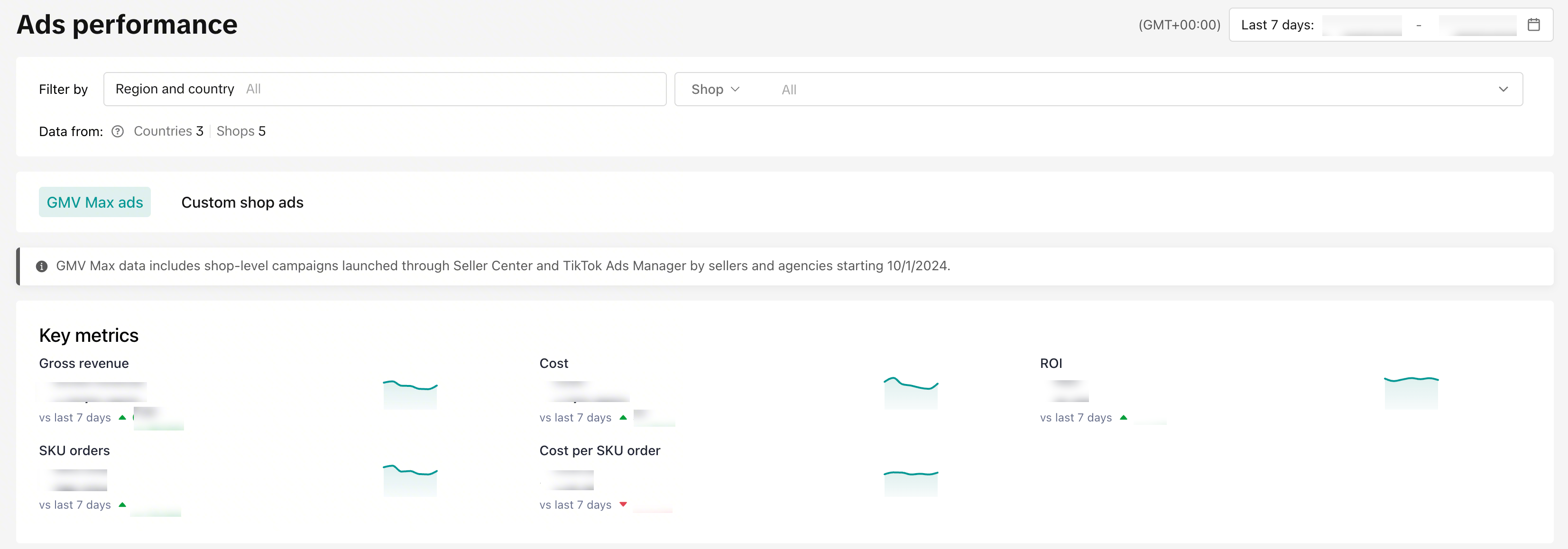
Task: Switch to the Custom shop ads tab
Action: (242, 203)
